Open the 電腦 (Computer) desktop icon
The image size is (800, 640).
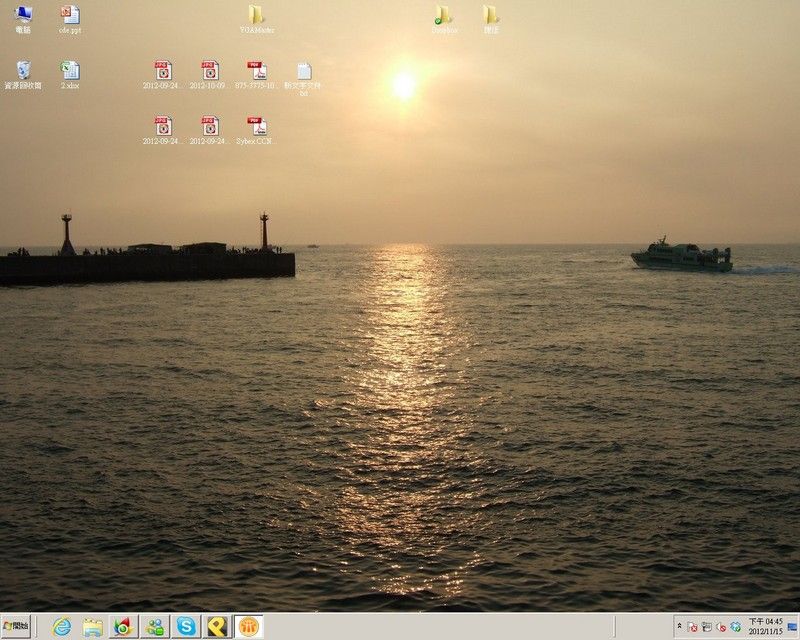point(23,17)
